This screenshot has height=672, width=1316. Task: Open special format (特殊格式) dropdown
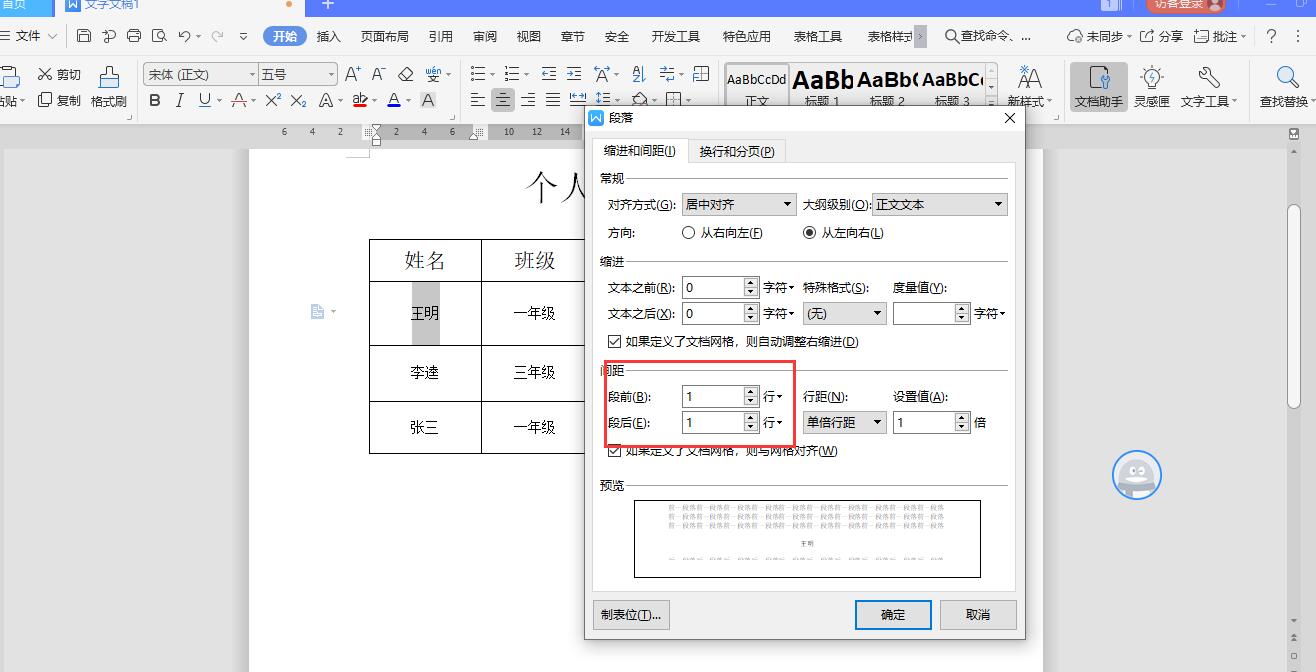tap(845, 313)
